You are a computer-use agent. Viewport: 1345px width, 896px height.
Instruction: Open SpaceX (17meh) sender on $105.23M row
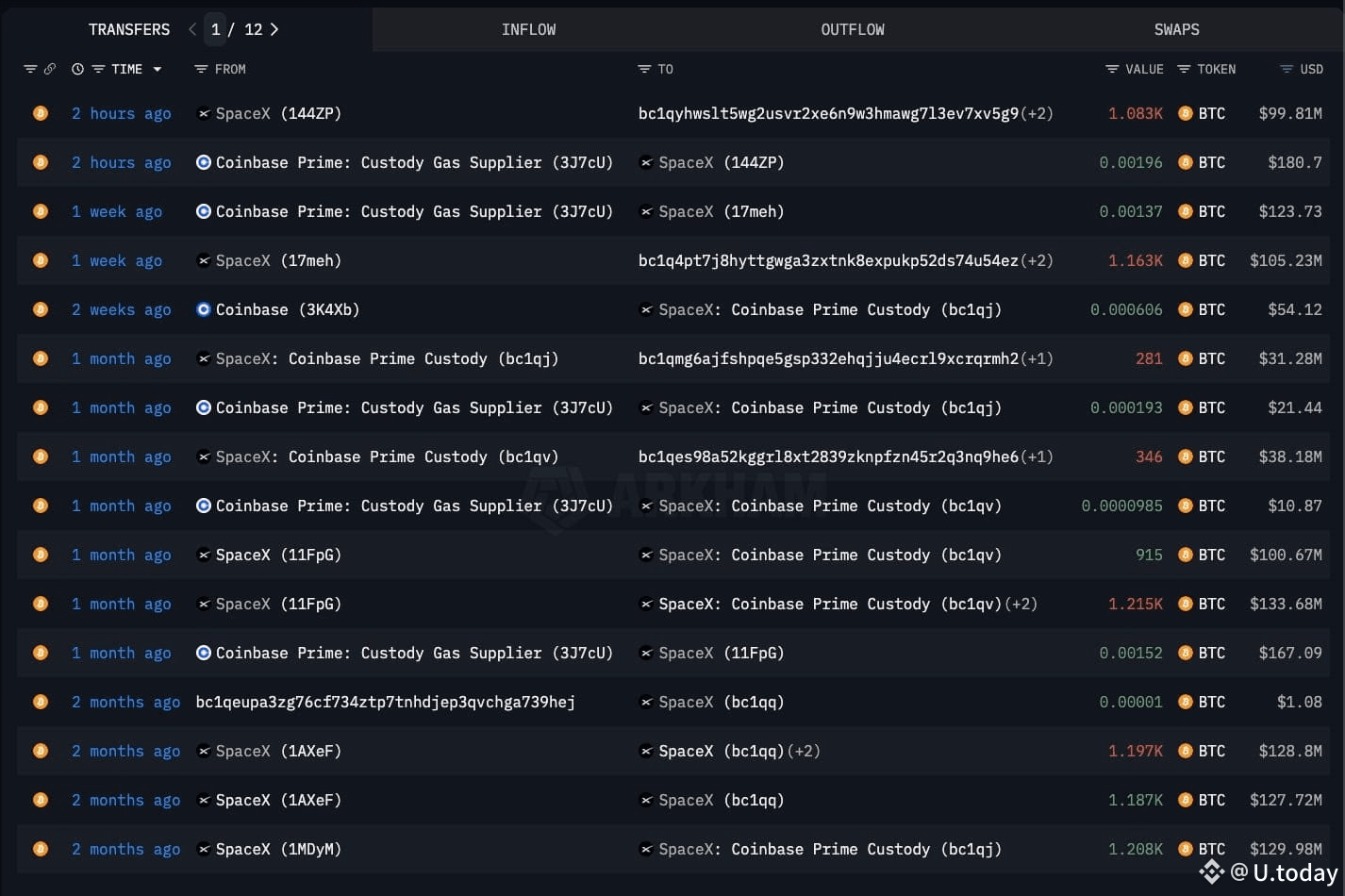pyautogui.click(x=278, y=260)
